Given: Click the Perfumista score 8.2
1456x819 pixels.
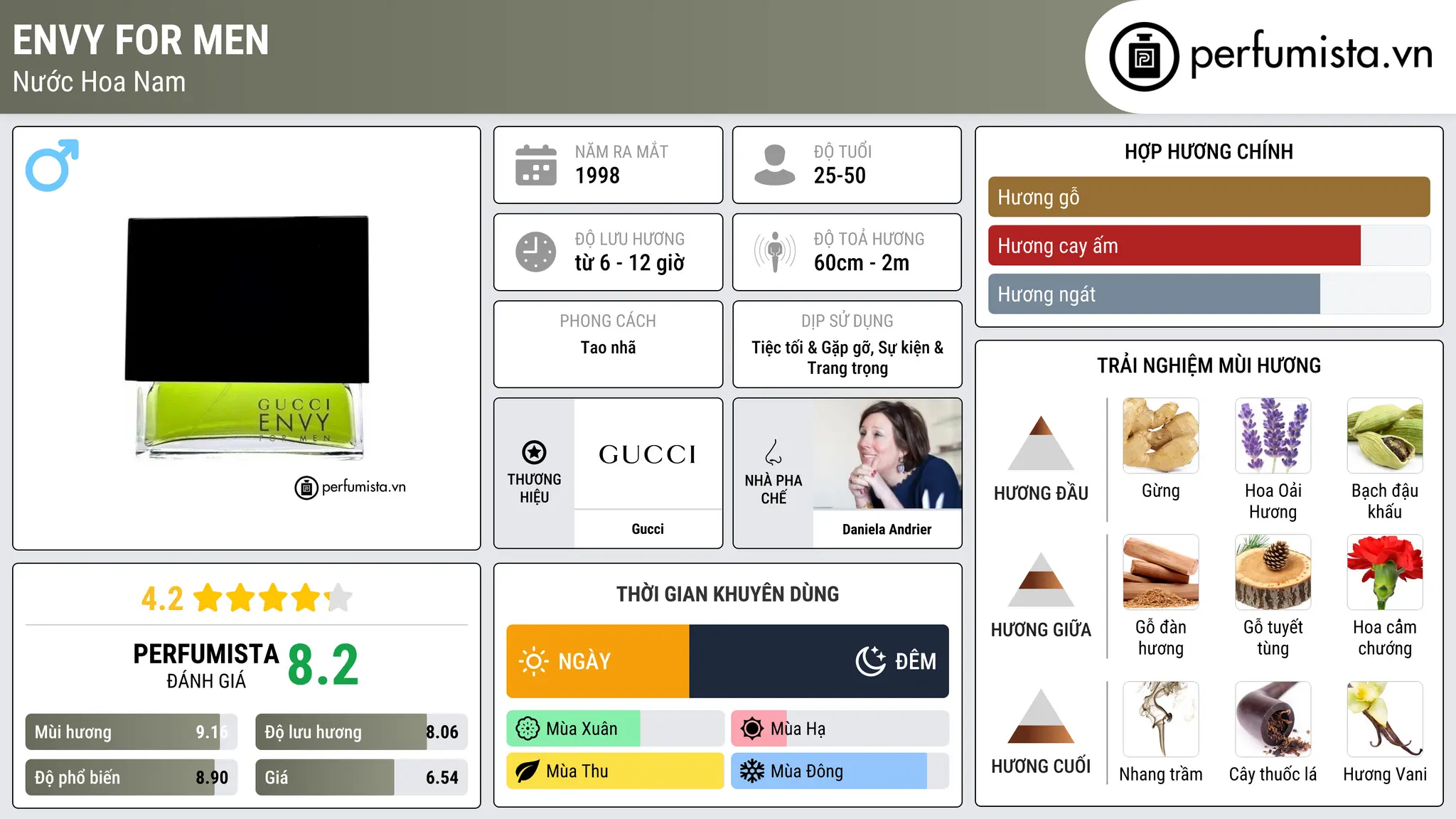Looking at the screenshot, I should click(323, 665).
